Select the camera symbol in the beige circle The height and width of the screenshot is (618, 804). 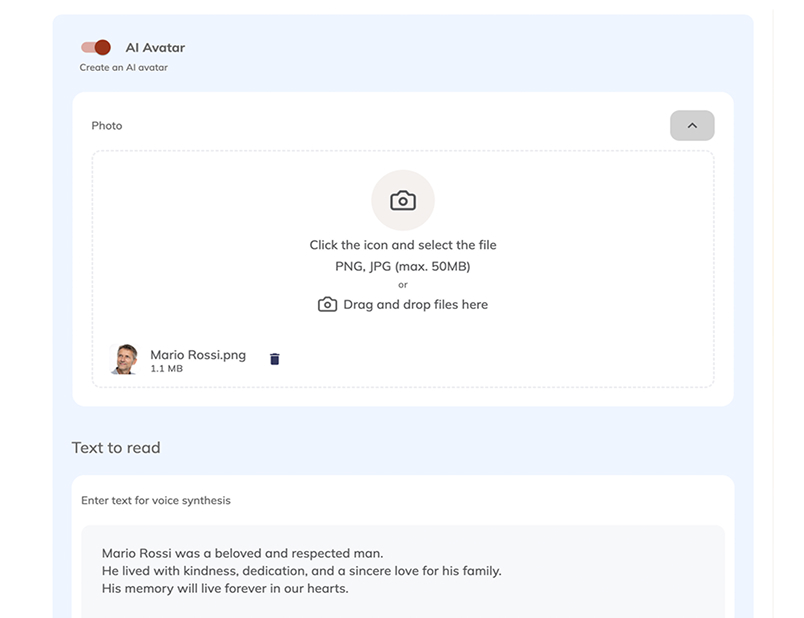[403, 200]
